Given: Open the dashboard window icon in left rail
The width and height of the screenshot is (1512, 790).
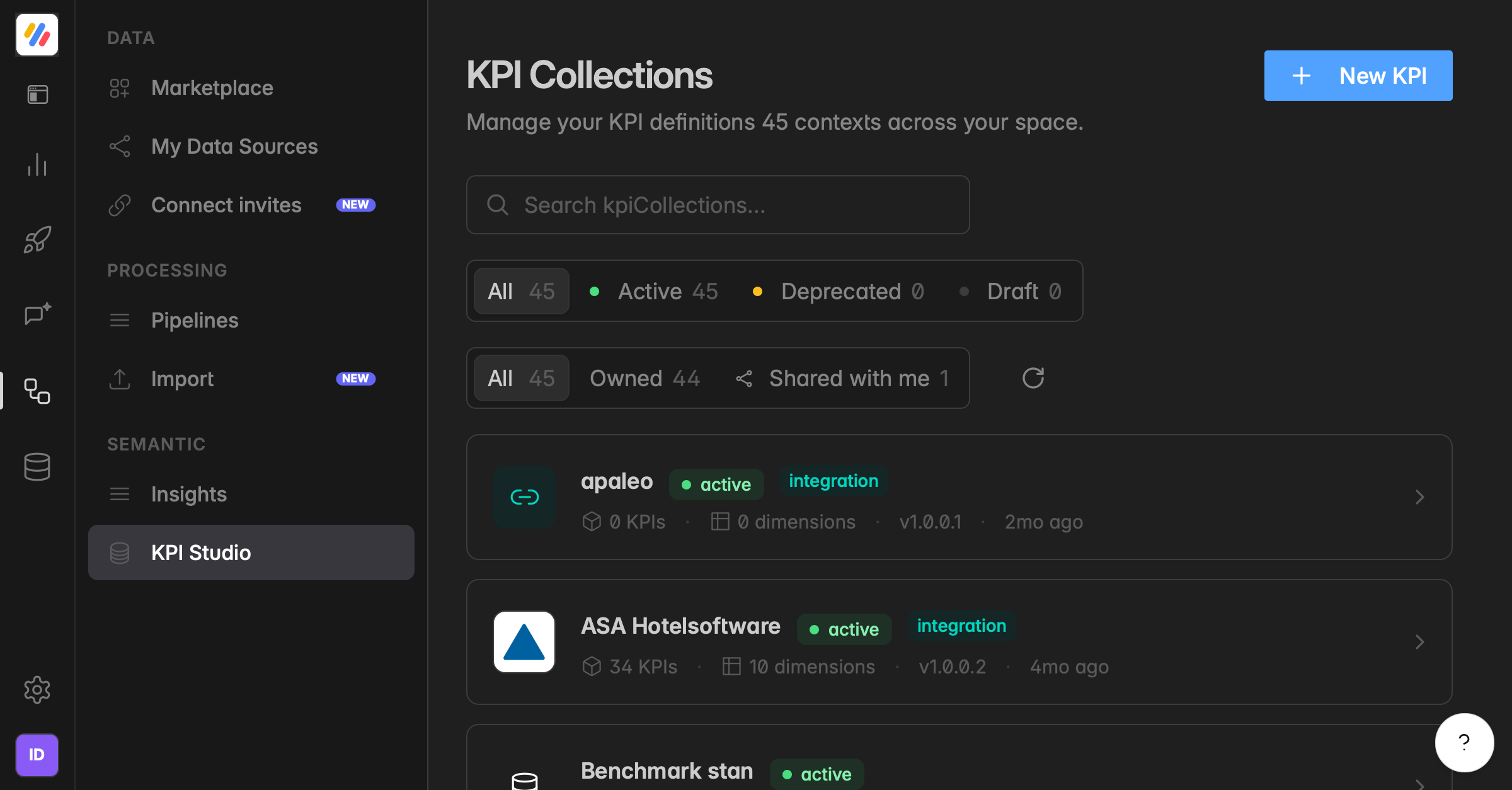Looking at the screenshot, I should (x=37, y=94).
